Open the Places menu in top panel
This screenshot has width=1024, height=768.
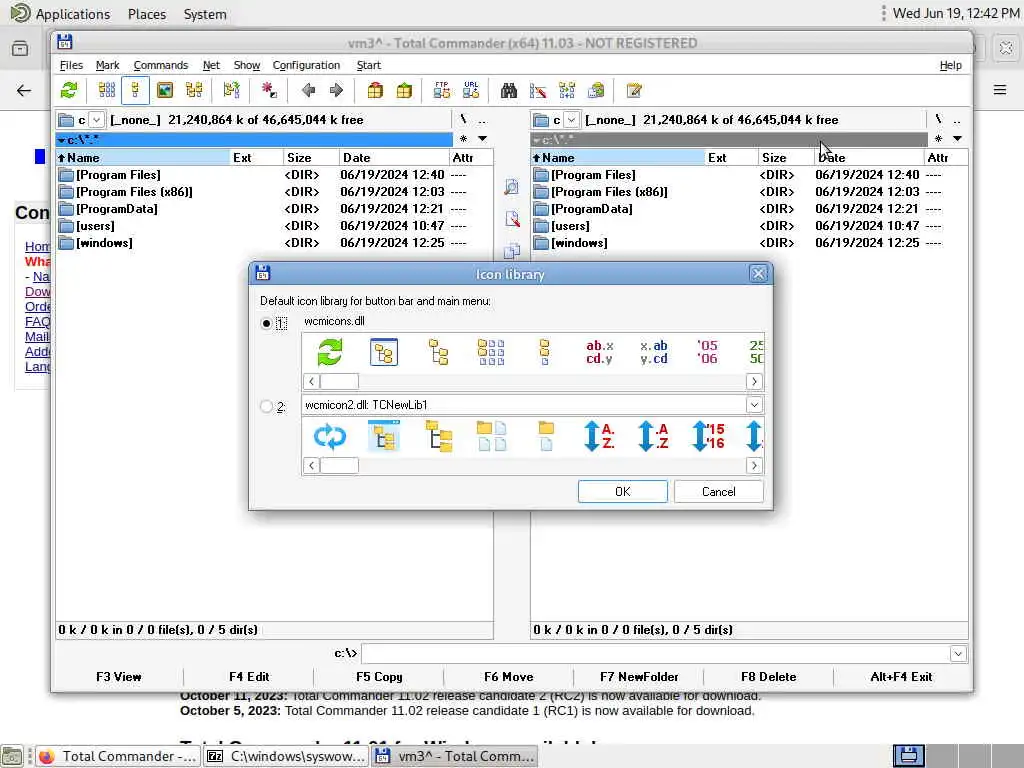(x=147, y=14)
